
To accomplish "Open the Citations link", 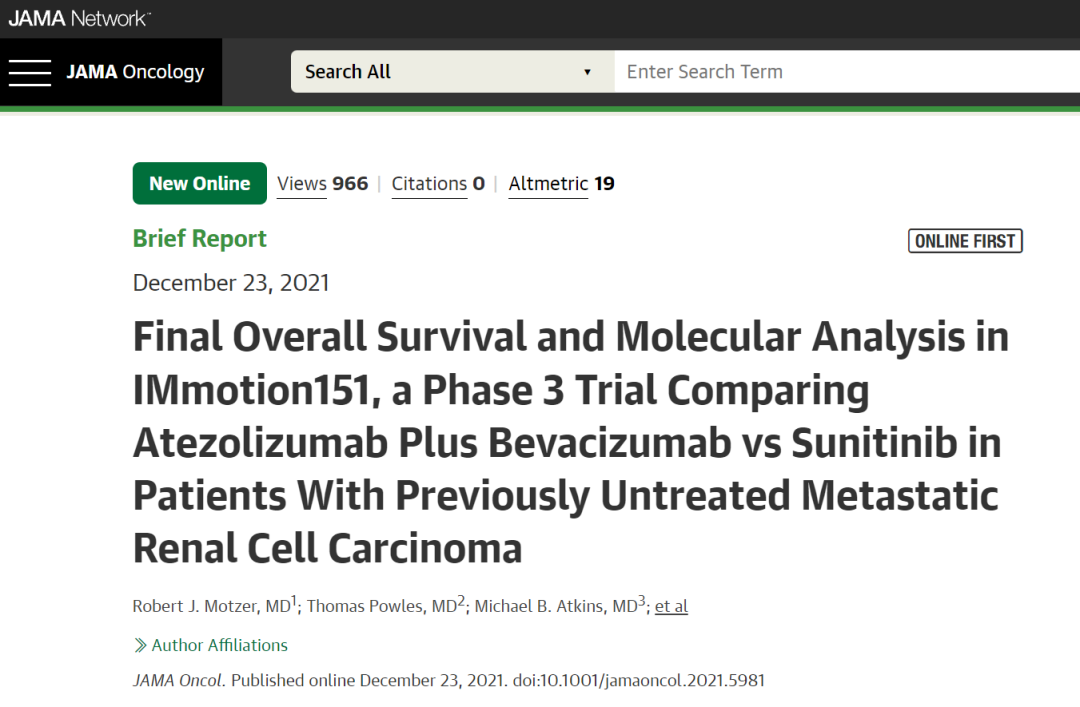I will (438, 184).
